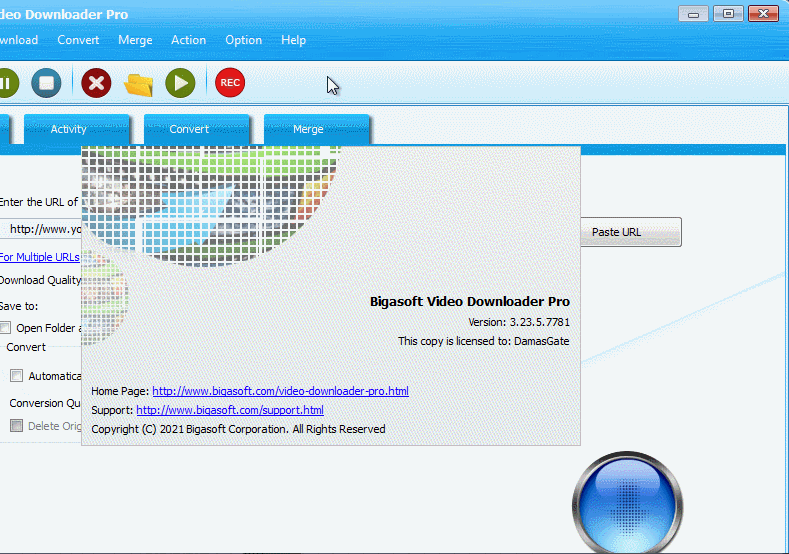Toggle the Open Folder checkbox
The image size is (789, 554).
(x=6, y=328)
